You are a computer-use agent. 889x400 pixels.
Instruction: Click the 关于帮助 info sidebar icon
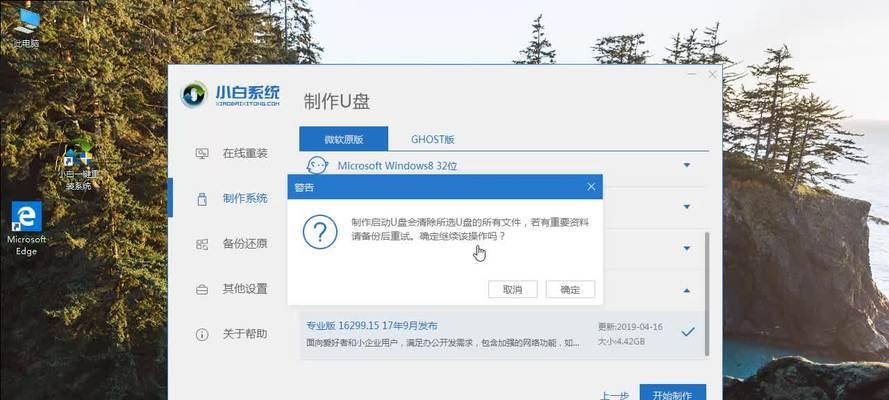pyautogui.click(x=202, y=334)
